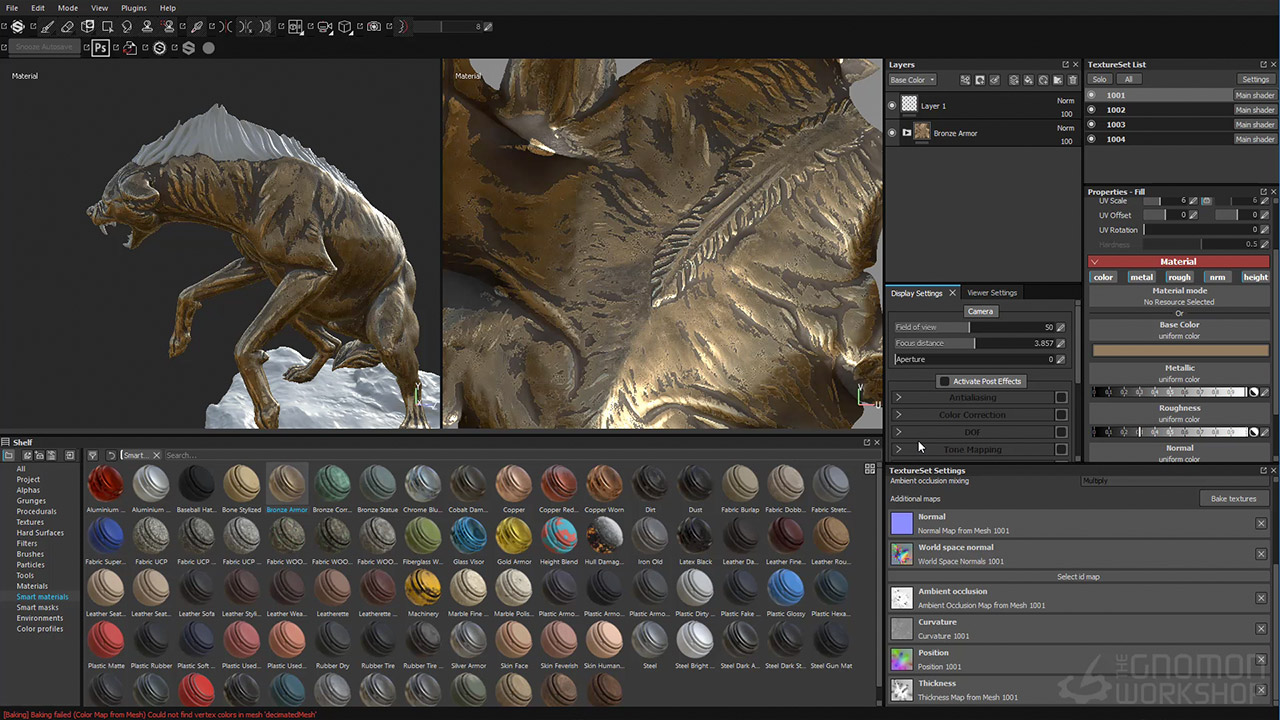The image size is (1280, 720).
Task: Switch to the Viewer Settings tab
Action: (991, 293)
